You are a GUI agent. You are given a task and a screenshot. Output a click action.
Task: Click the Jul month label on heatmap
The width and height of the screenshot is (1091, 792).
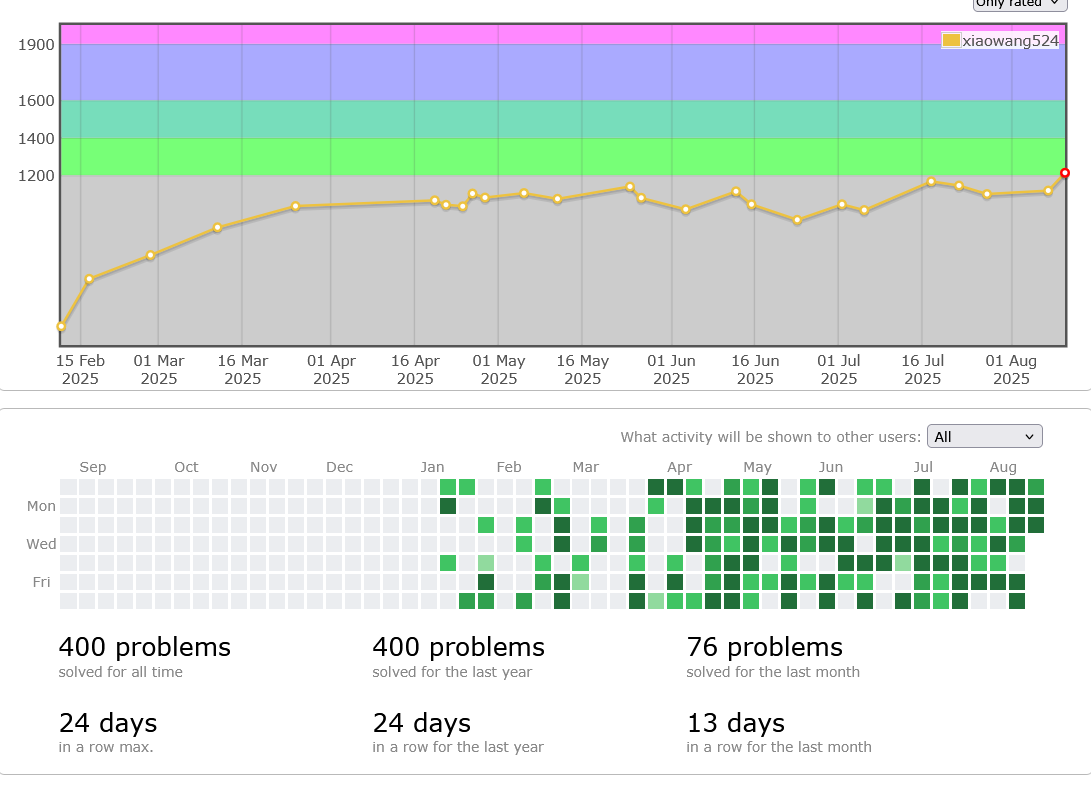click(x=923, y=467)
